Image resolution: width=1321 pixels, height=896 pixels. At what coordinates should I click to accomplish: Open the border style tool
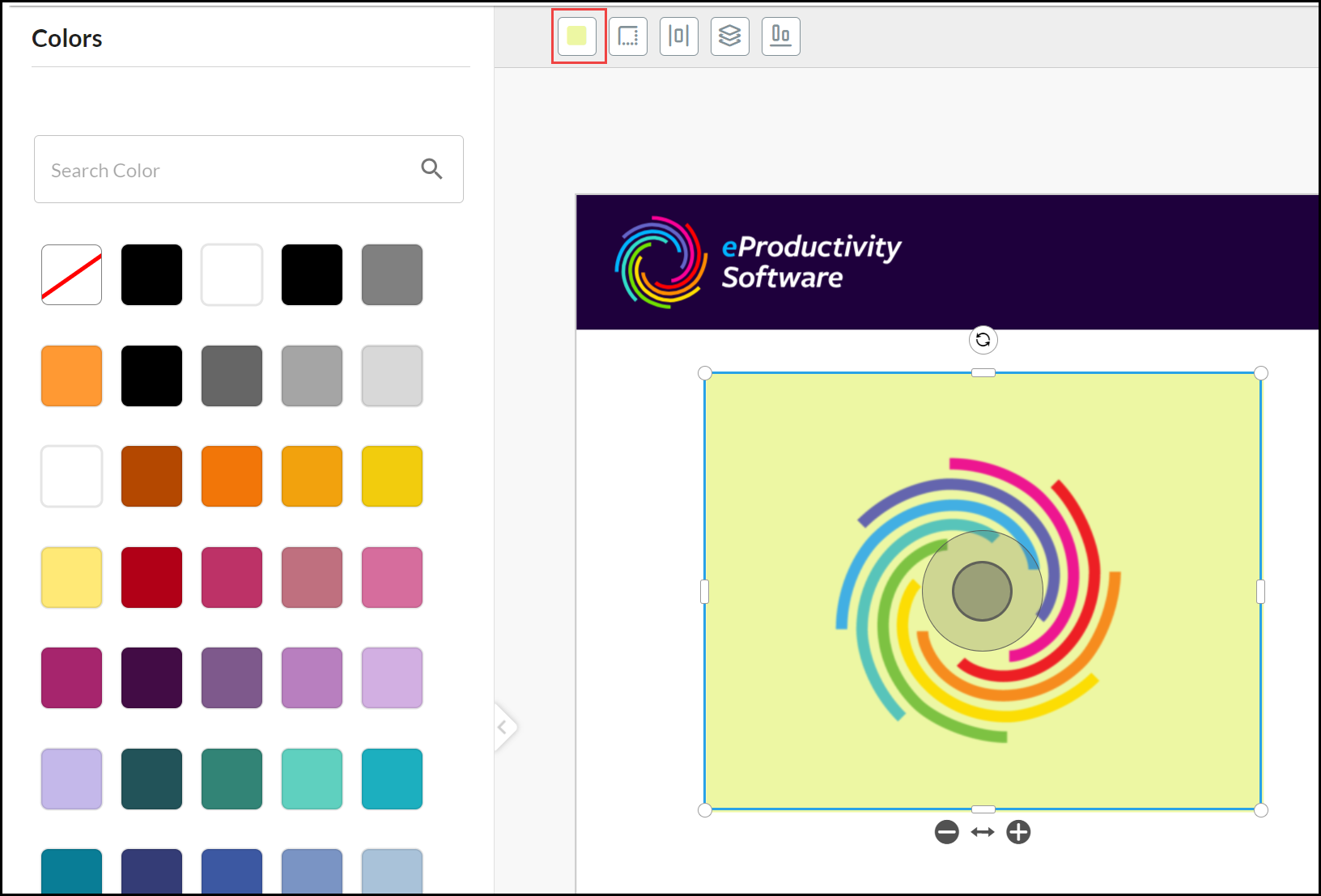628,36
